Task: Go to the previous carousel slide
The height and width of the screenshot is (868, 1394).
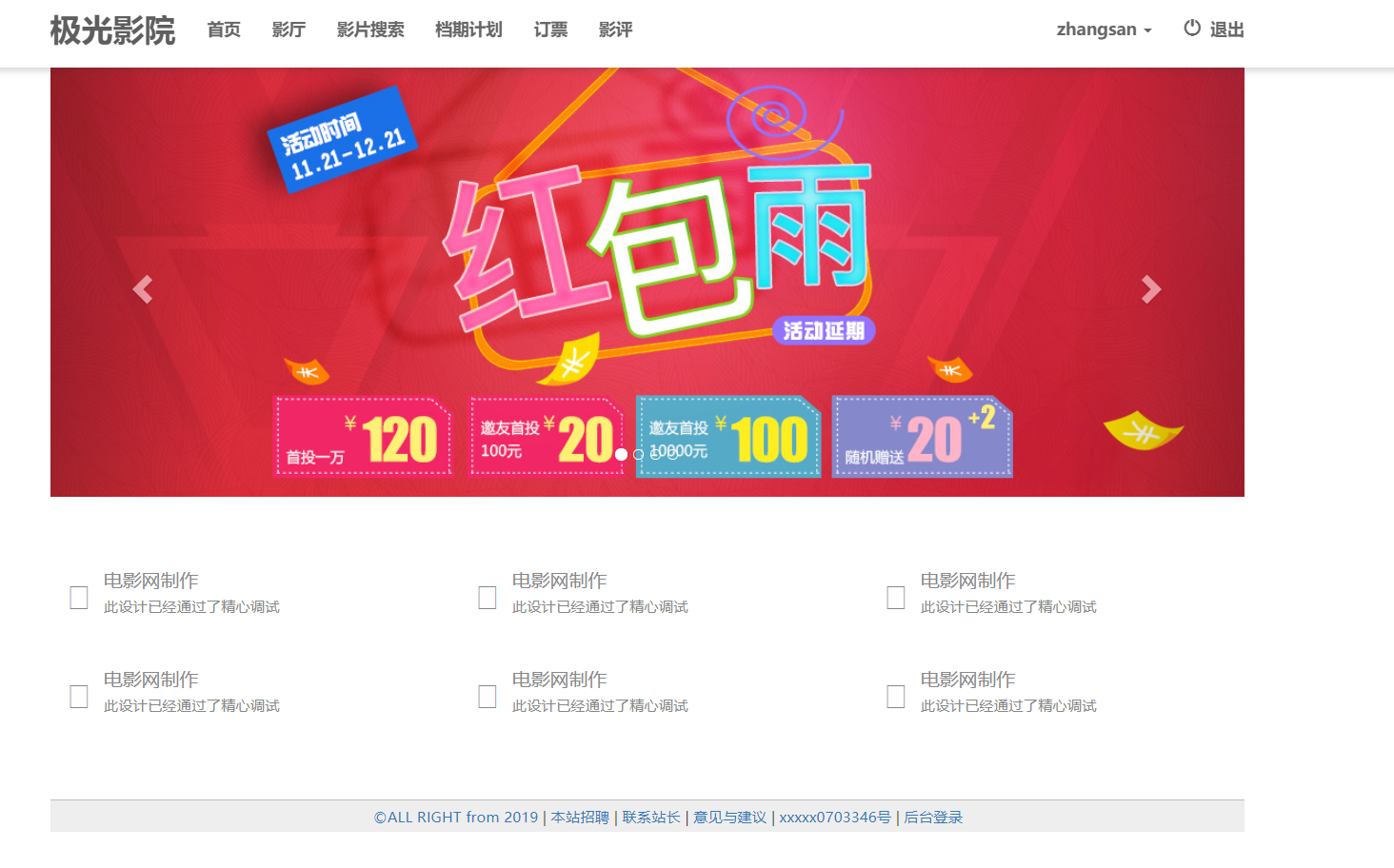Action: click(143, 289)
